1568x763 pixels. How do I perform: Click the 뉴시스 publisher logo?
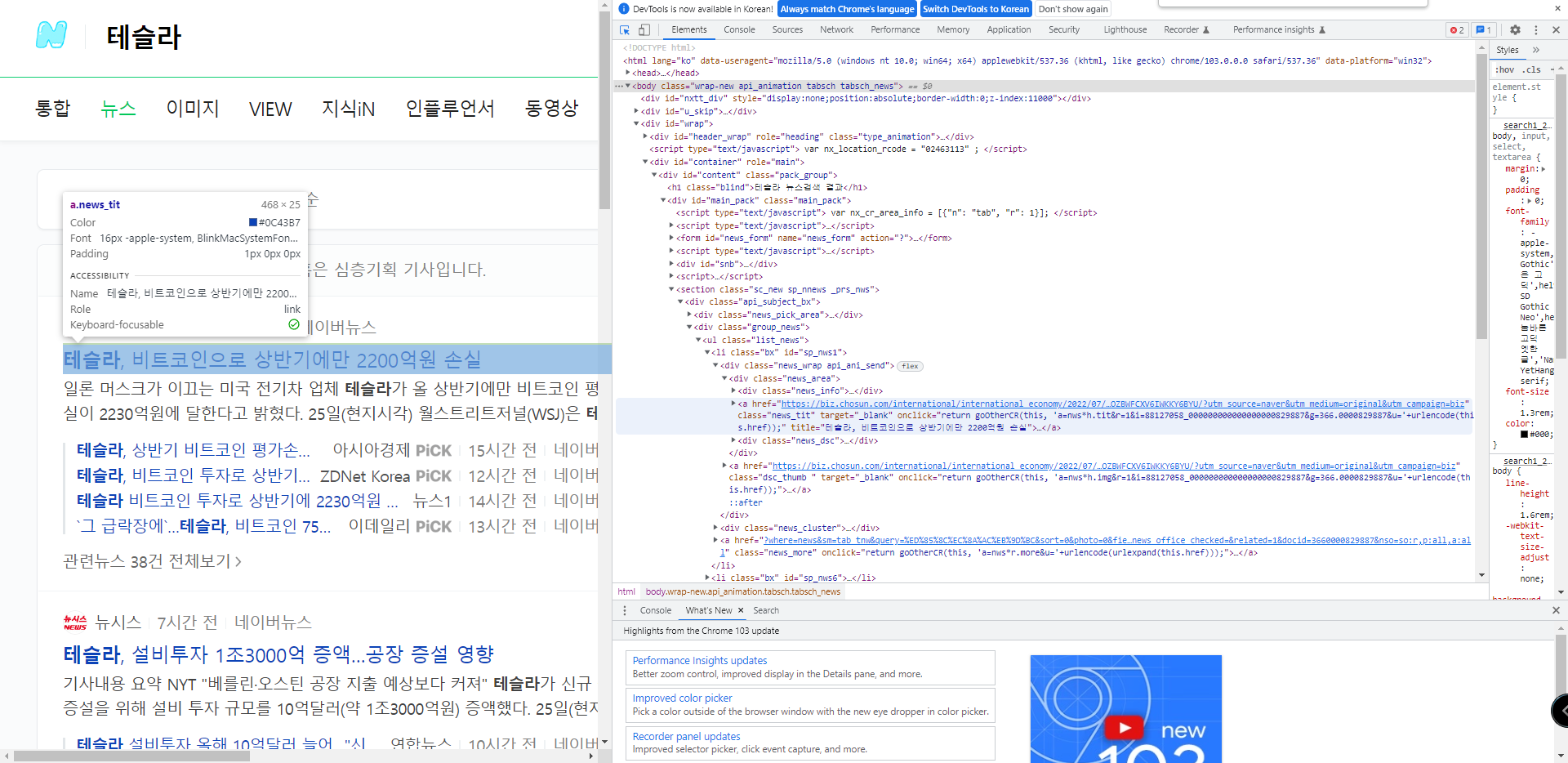(75, 622)
